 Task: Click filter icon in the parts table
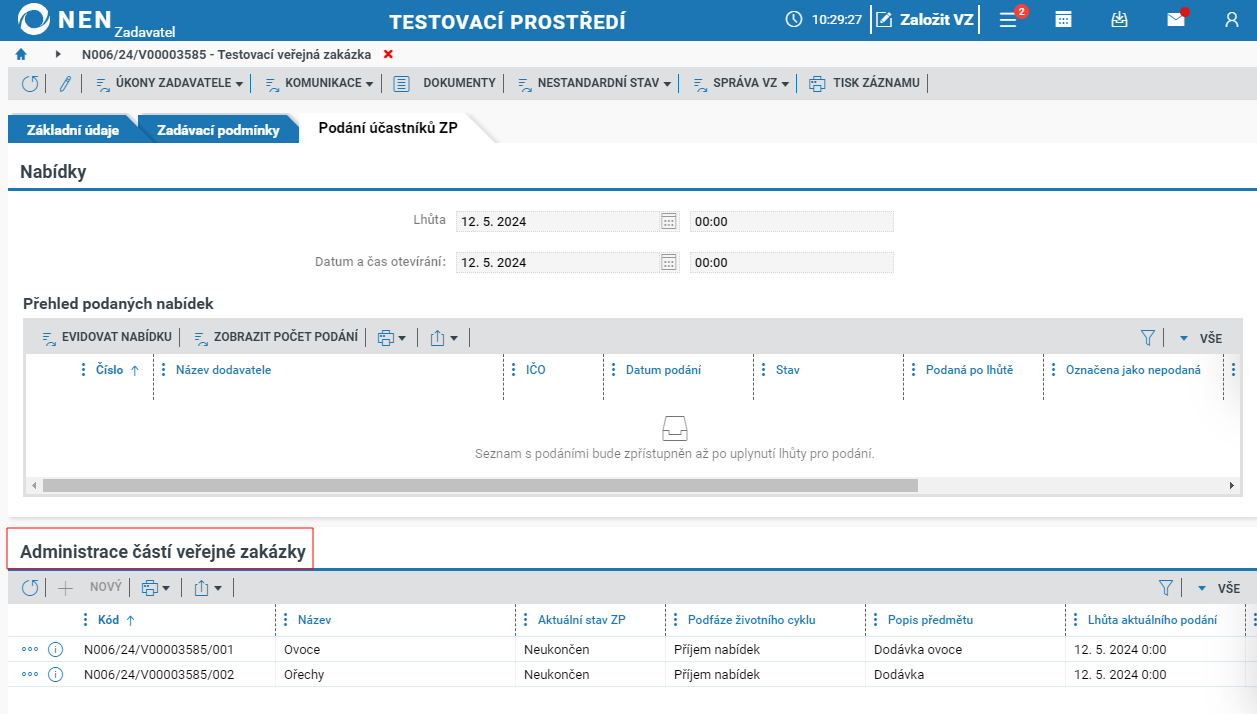[x=1166, y=588]
